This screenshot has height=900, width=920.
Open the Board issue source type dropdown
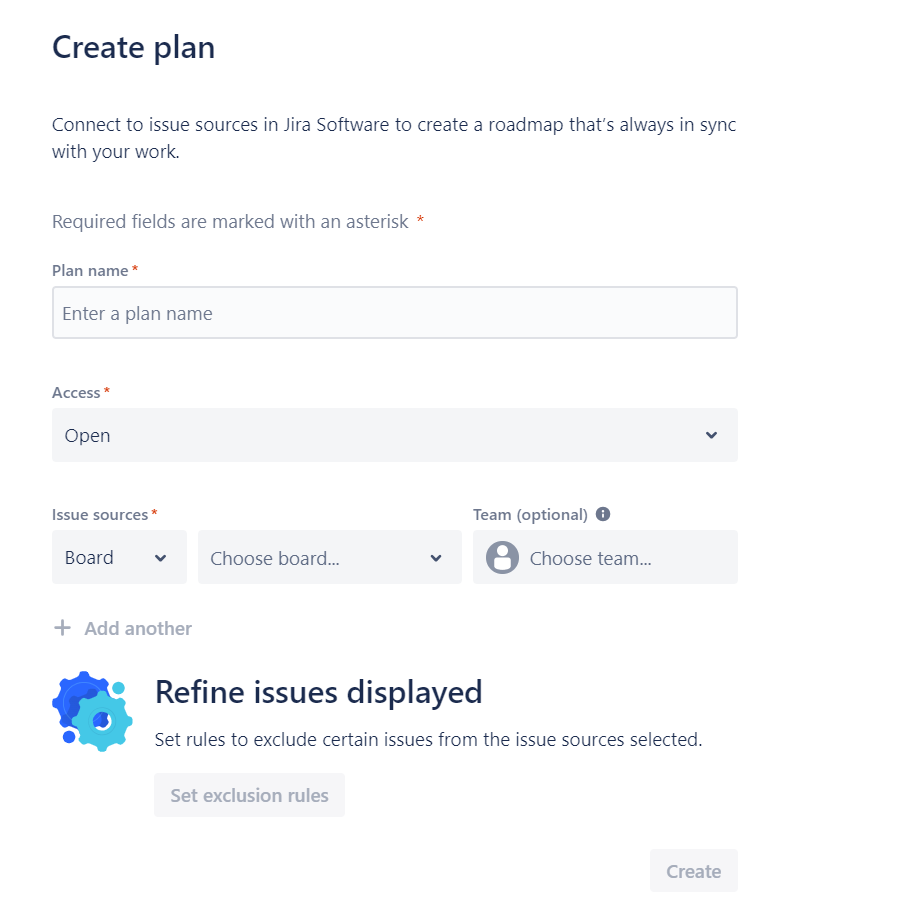119,557
